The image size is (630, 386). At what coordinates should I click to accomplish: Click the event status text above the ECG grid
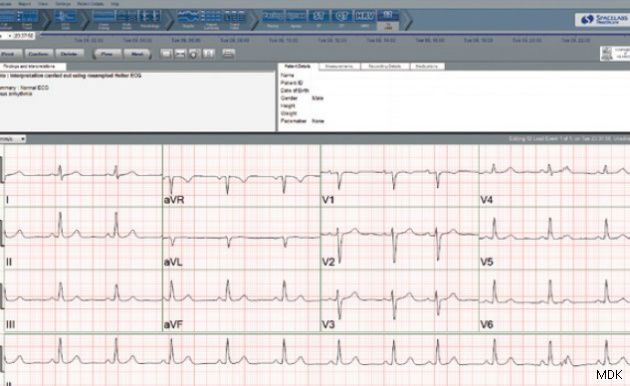pos(569,139)
